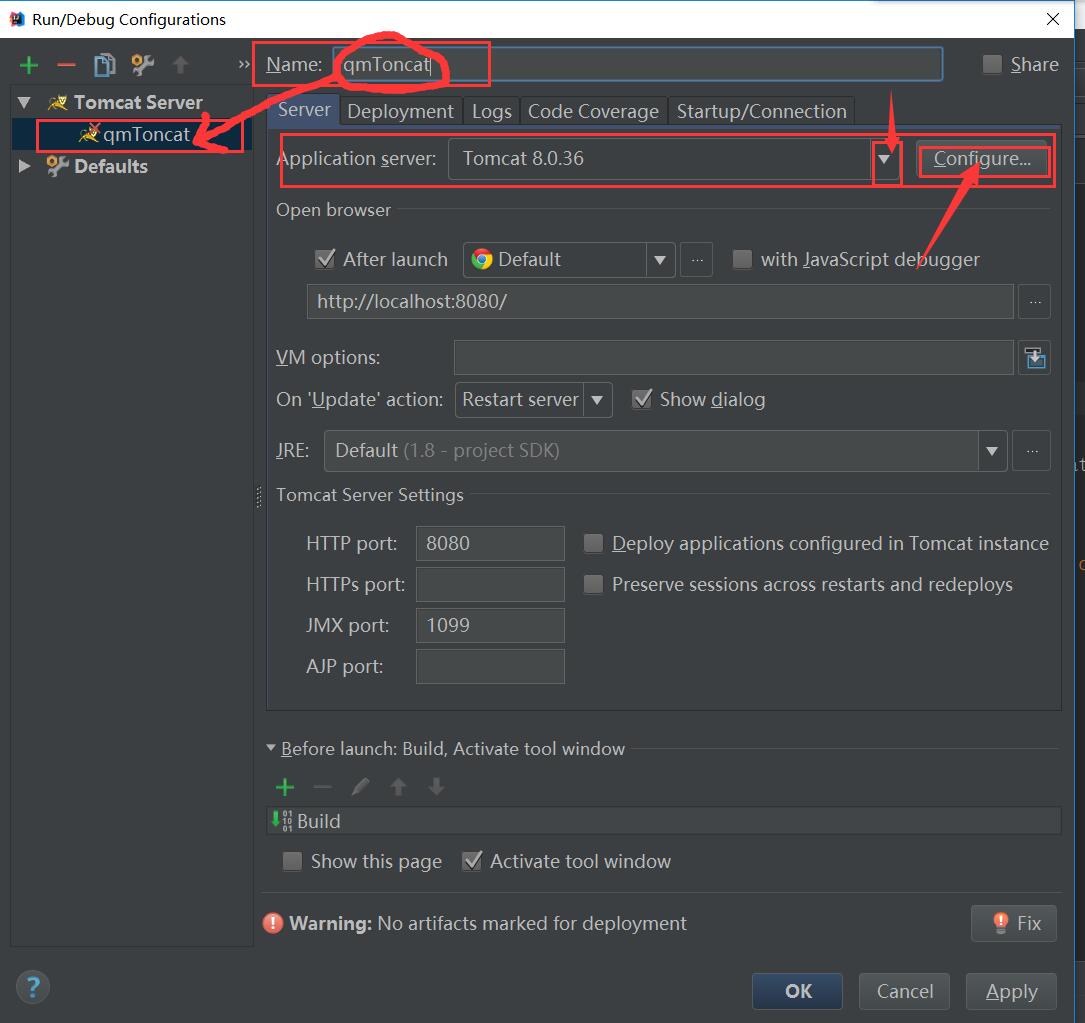Expand the Defaults tree node
1085x1023 pixels.
click(x=24, y=166)
